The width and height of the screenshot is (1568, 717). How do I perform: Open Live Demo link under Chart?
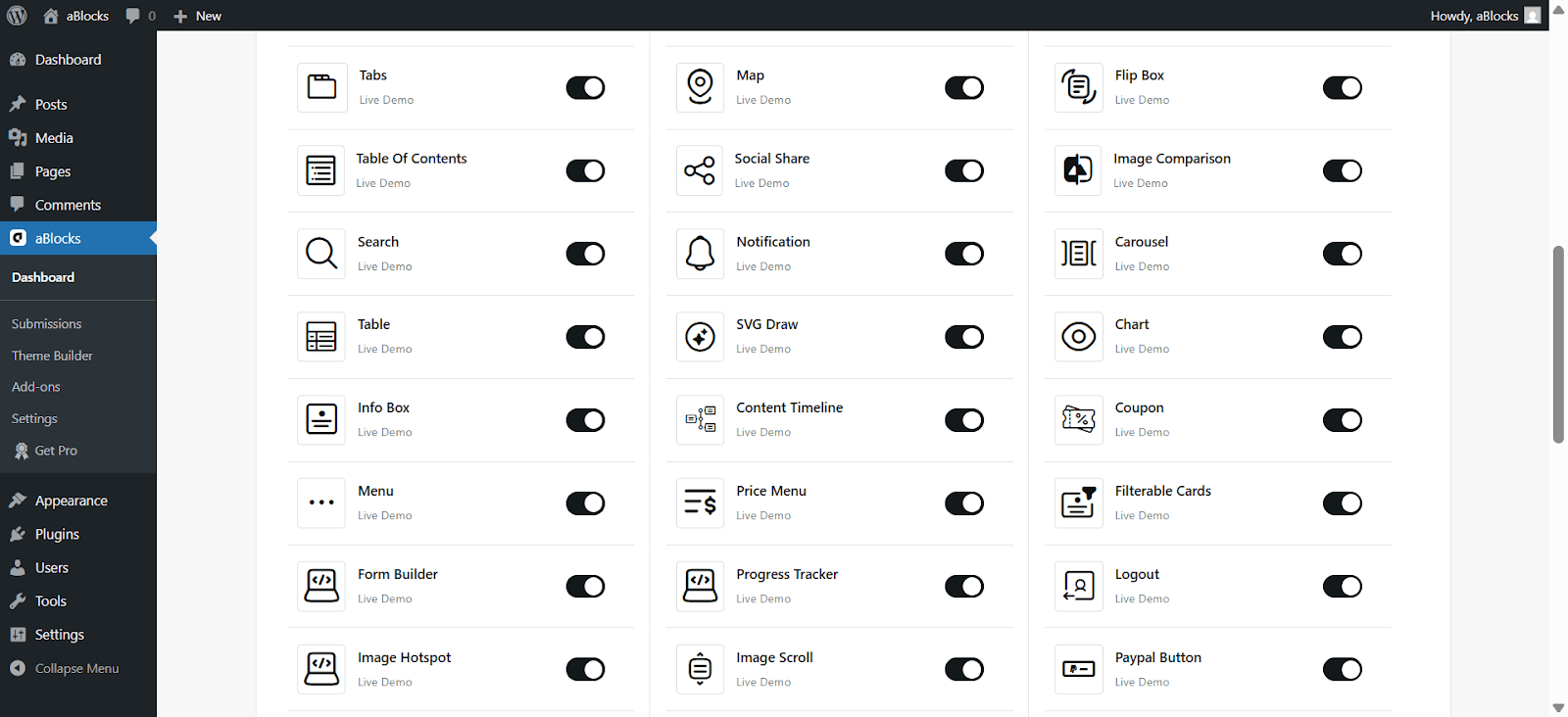1142,349
